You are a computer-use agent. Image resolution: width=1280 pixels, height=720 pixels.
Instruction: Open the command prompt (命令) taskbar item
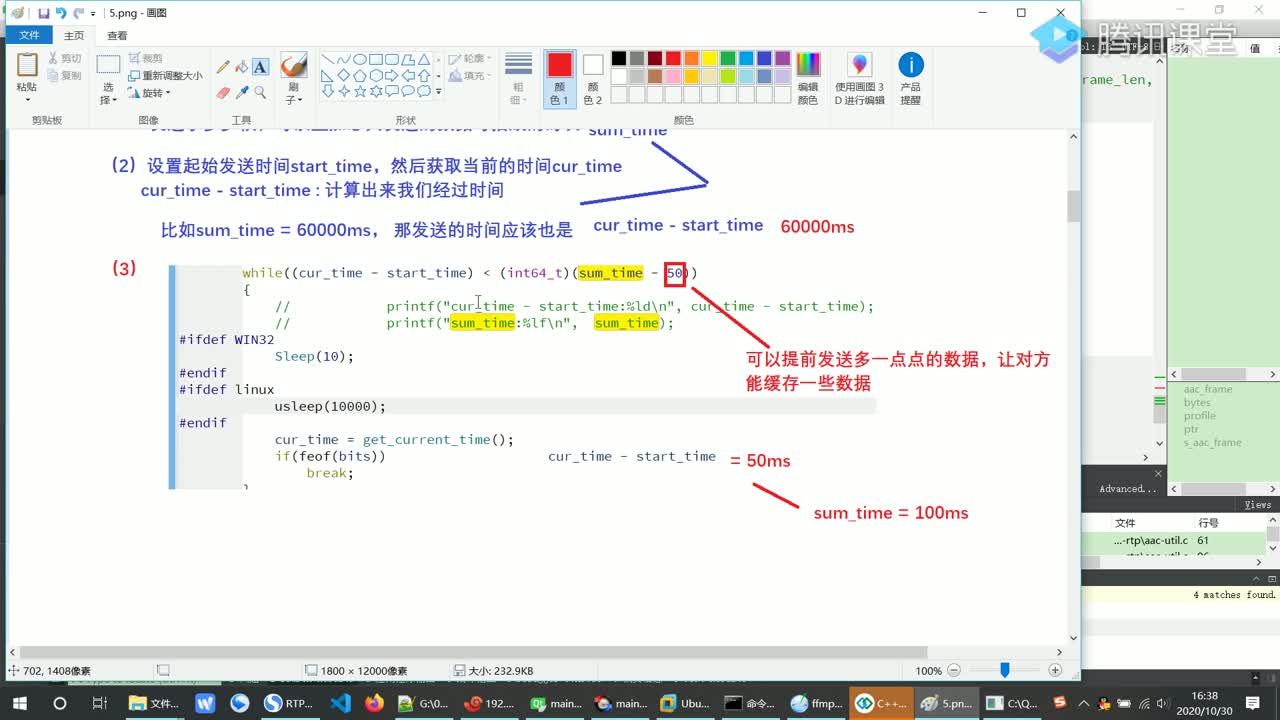tap(749, 703)
